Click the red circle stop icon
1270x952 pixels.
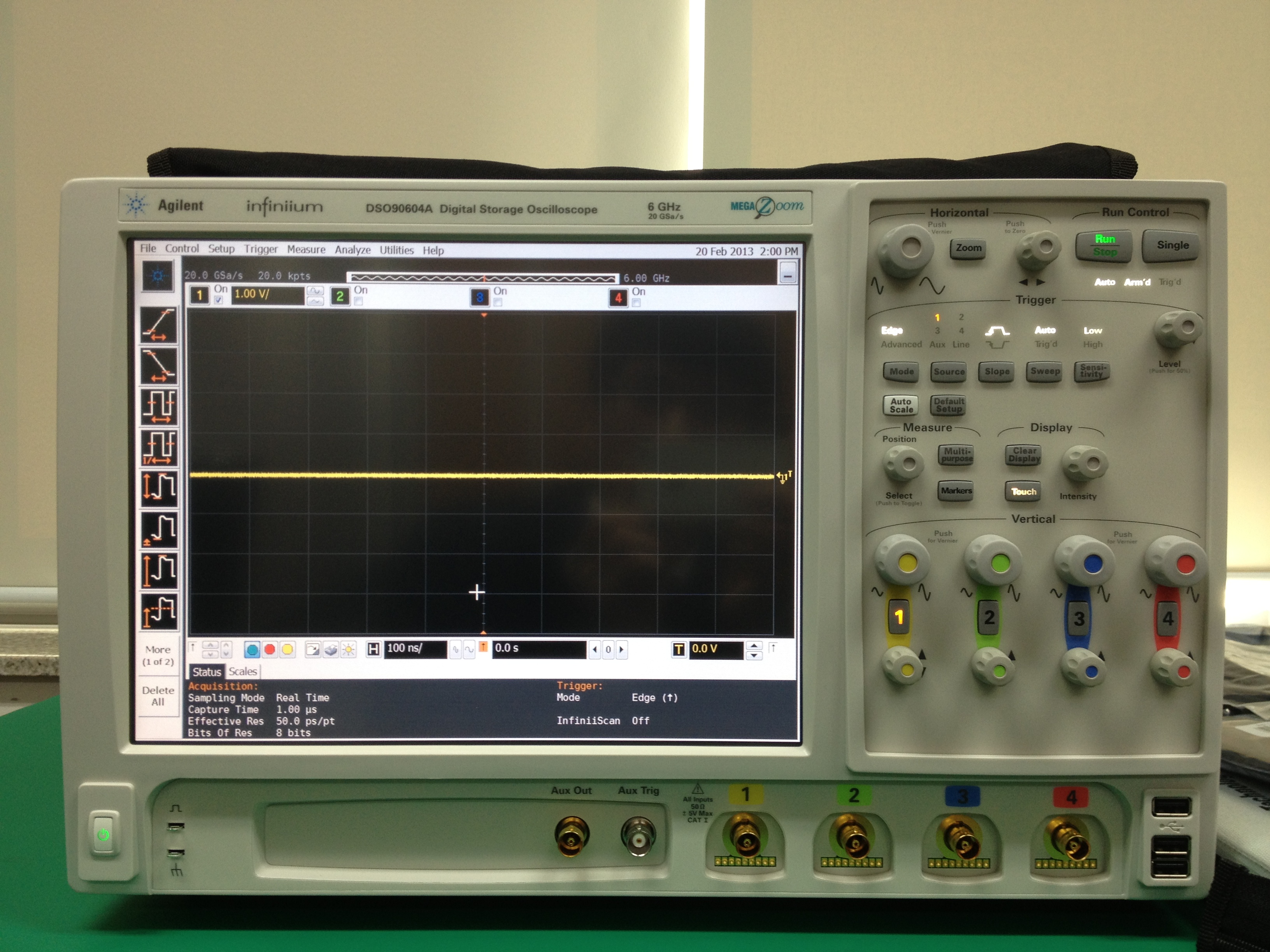269,649
